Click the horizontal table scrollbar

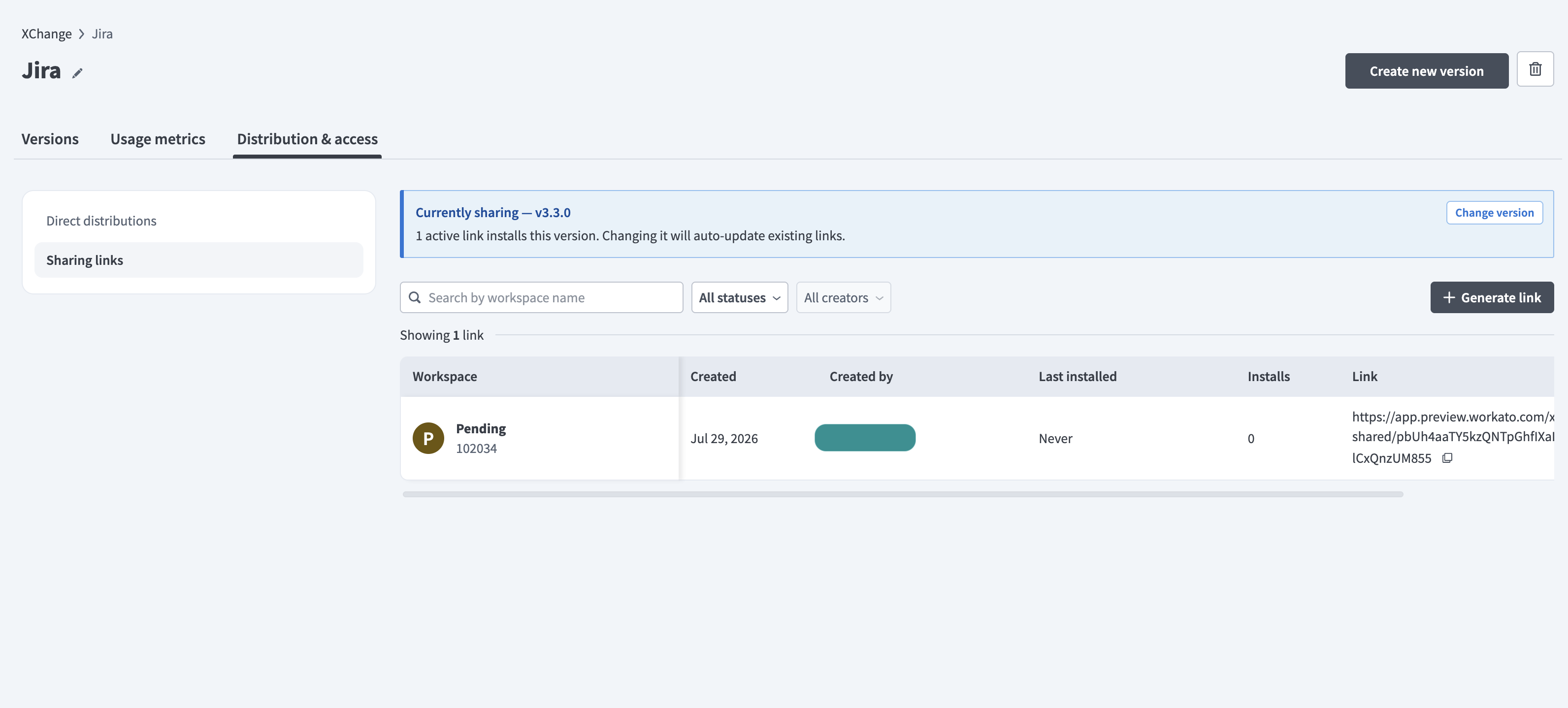pyautogui.click(x=902, y=494)
